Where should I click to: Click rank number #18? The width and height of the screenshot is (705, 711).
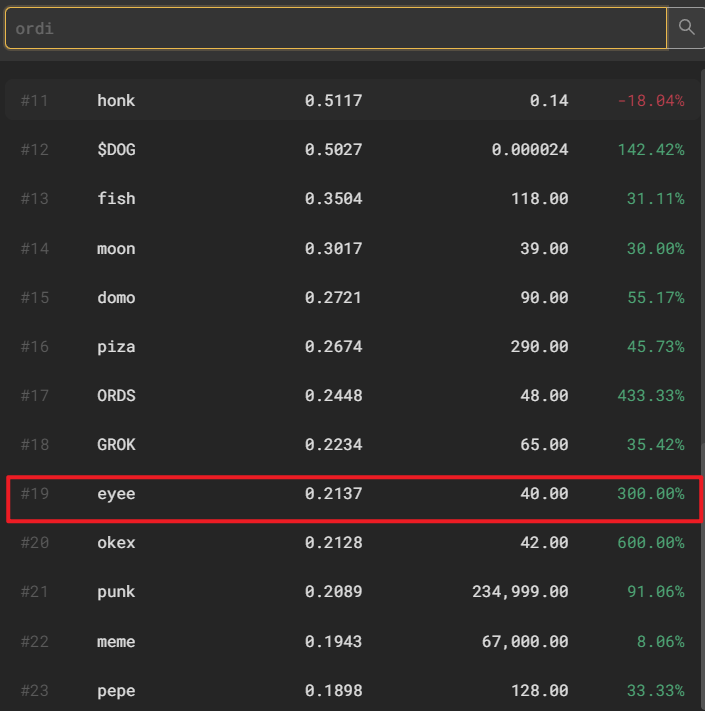point(34,444)
